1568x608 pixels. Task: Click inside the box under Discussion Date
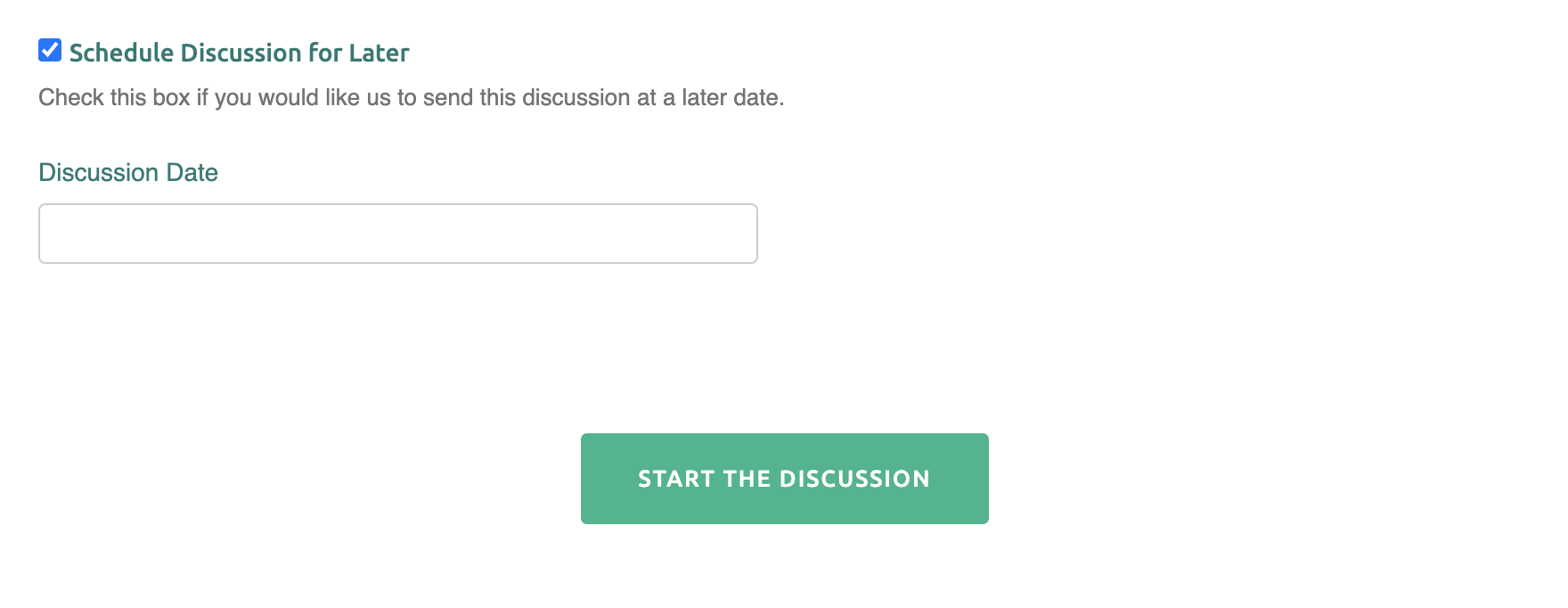(x=397, y=234)
